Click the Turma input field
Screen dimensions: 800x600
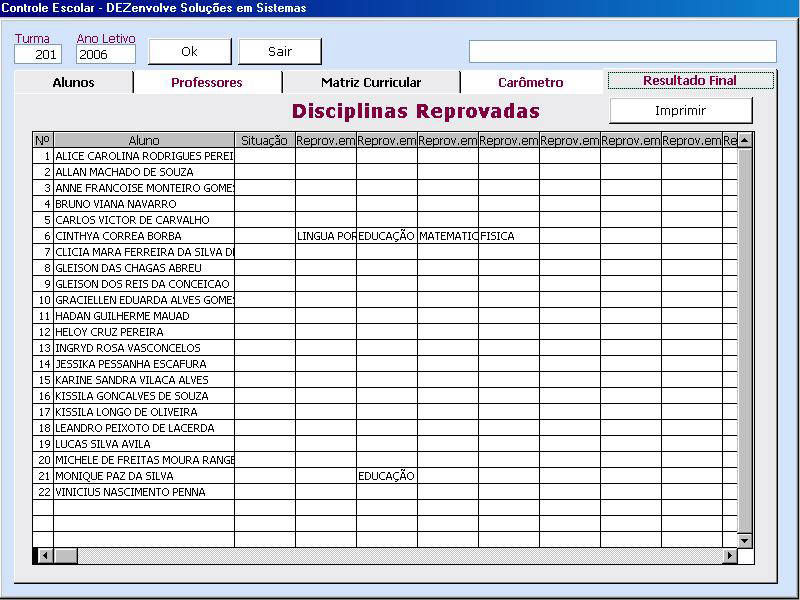tap(38, 55)
